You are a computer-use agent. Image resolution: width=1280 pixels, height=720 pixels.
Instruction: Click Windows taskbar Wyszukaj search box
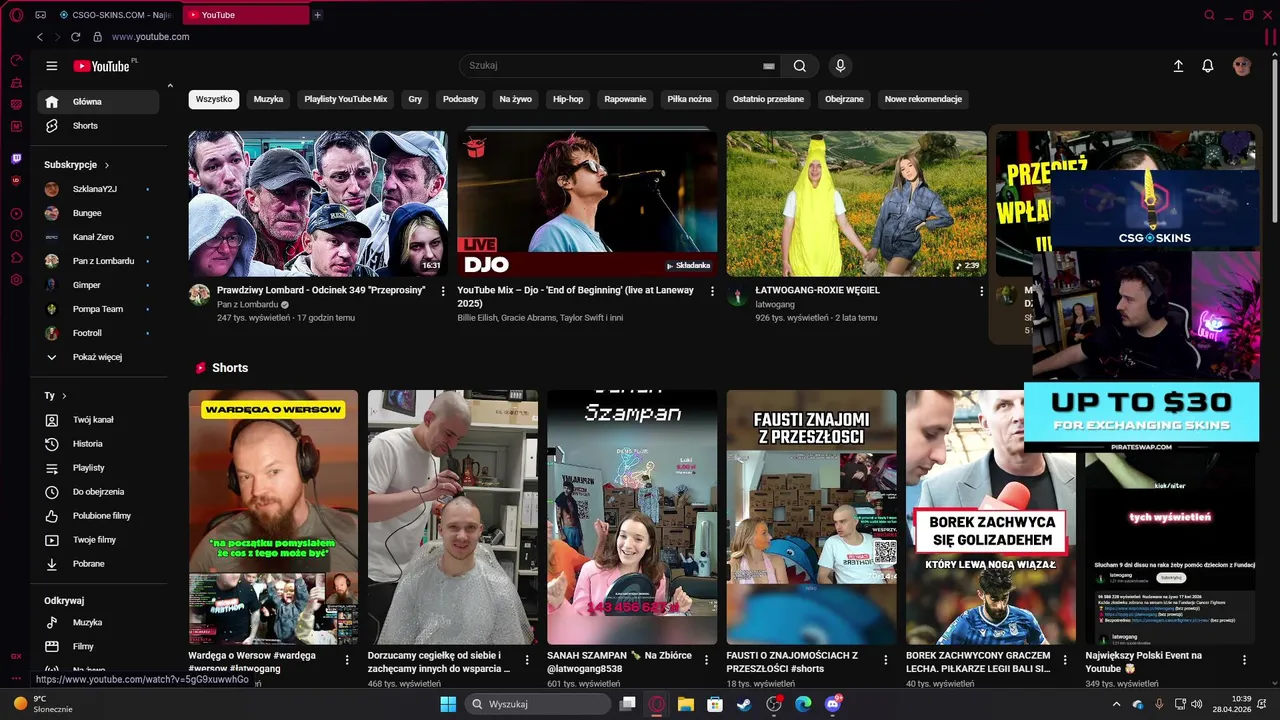(x=539, y=704)
